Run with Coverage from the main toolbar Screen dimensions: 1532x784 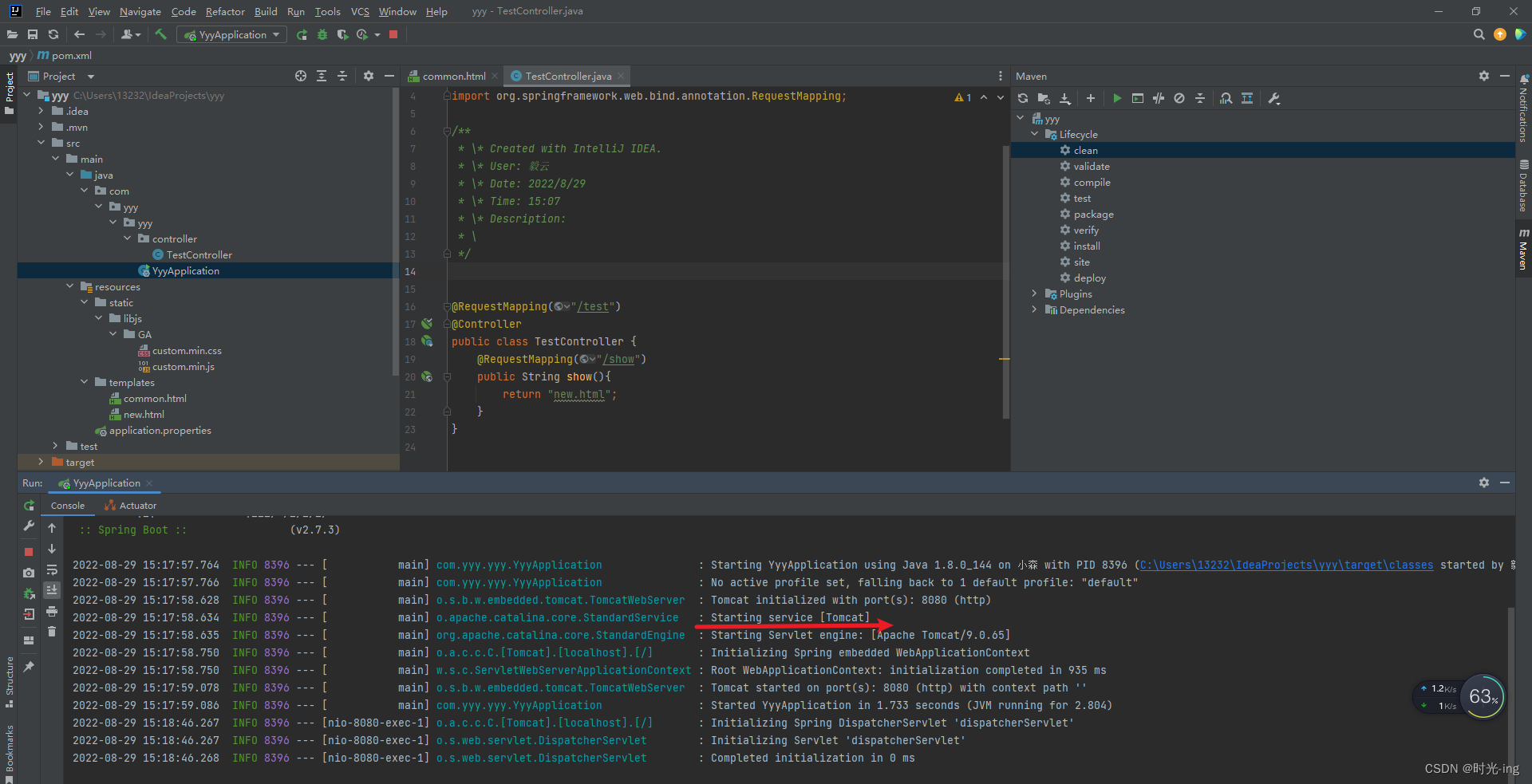343,34
